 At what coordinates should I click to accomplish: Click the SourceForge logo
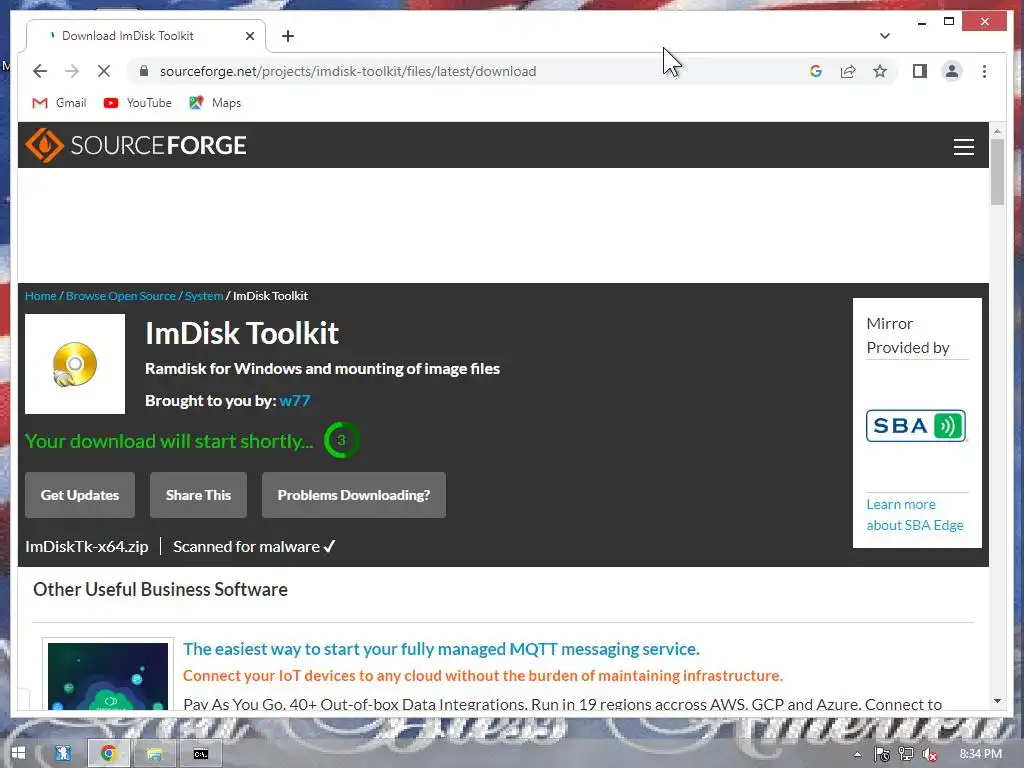(136, 145)
